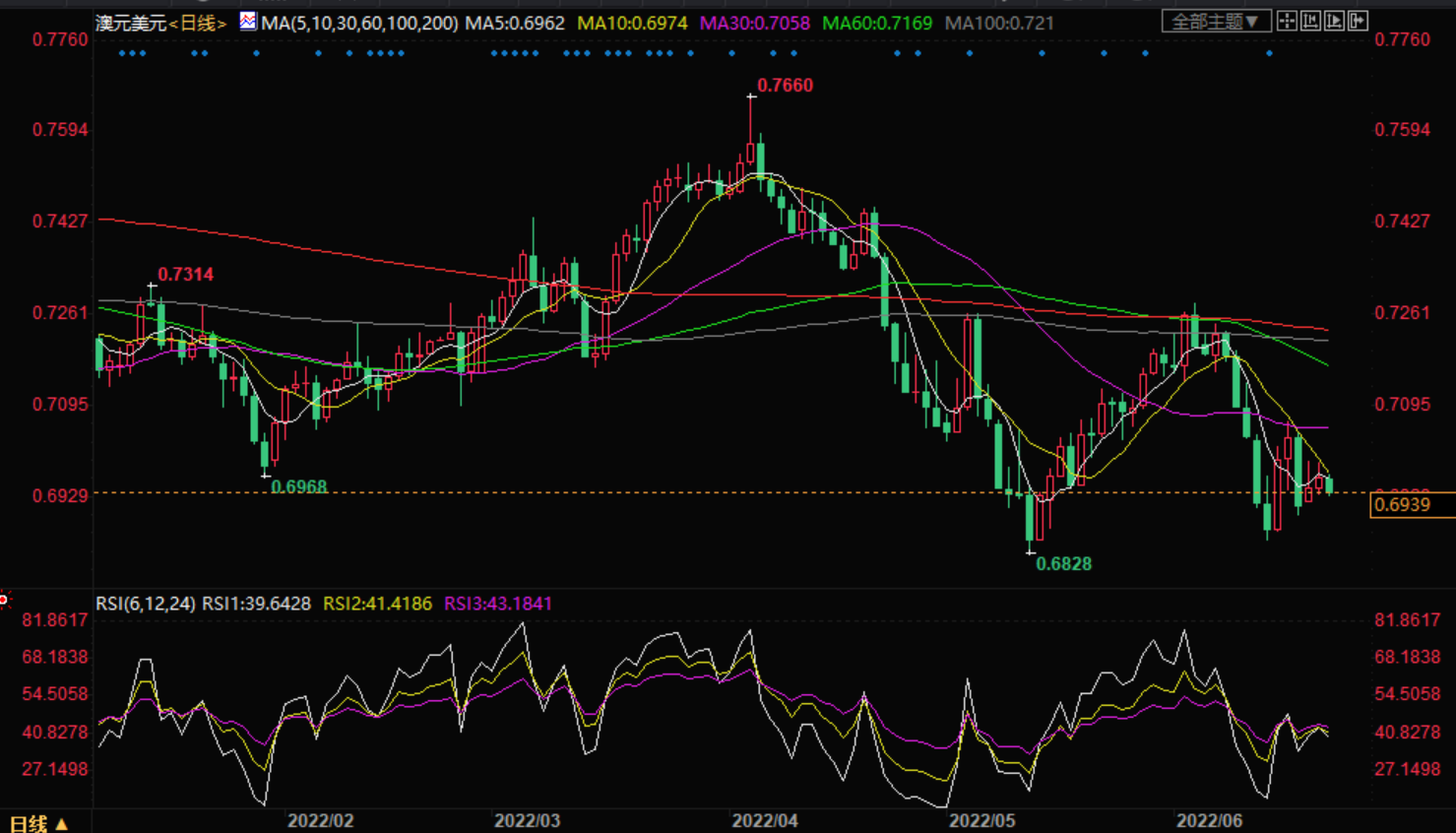Click the box-with-arrow icon at far top right
This screenshot has width=1456, height=833.
click(1358, 21)
